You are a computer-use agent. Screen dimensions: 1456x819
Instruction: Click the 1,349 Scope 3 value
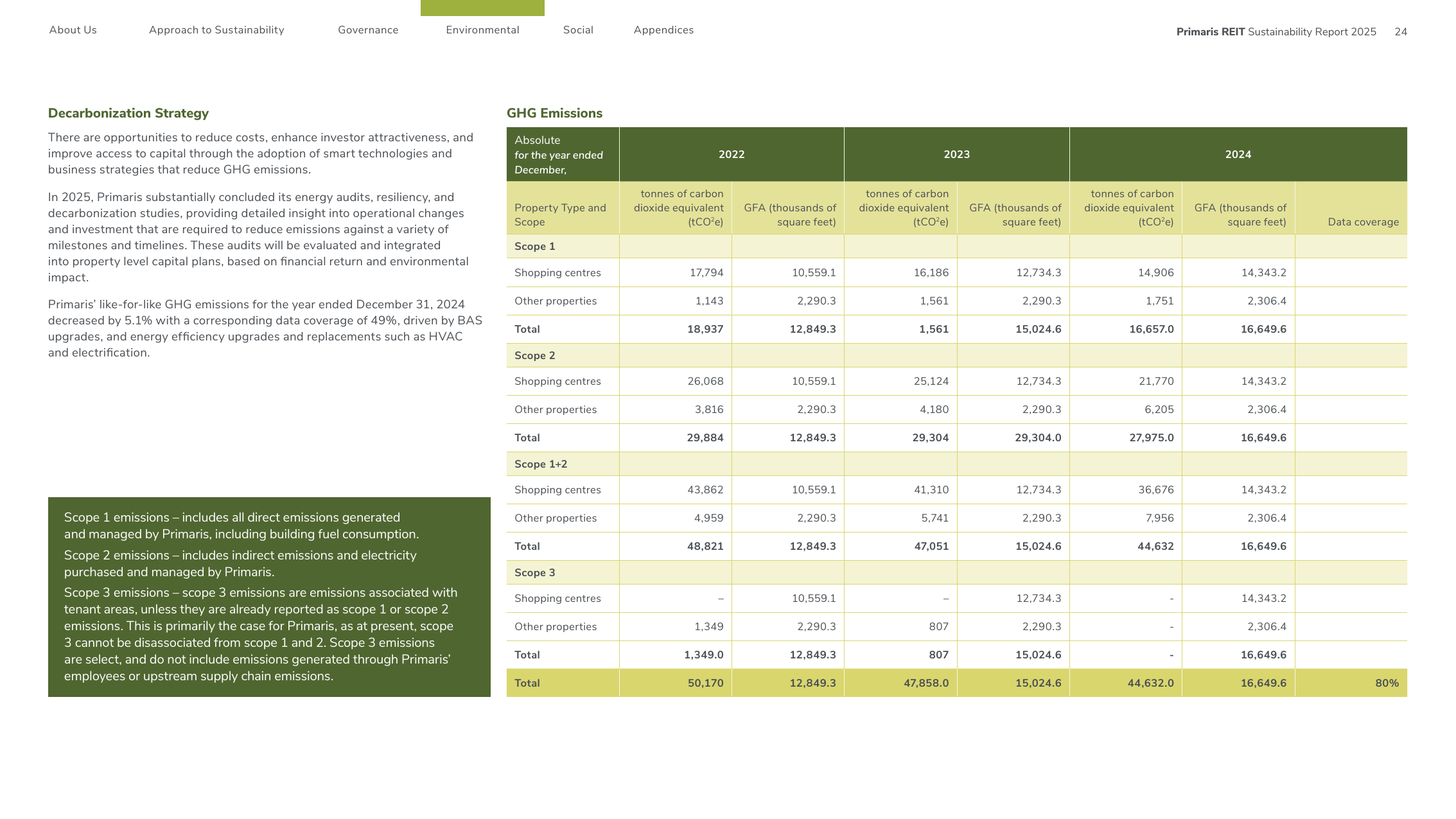click(709, 627)
